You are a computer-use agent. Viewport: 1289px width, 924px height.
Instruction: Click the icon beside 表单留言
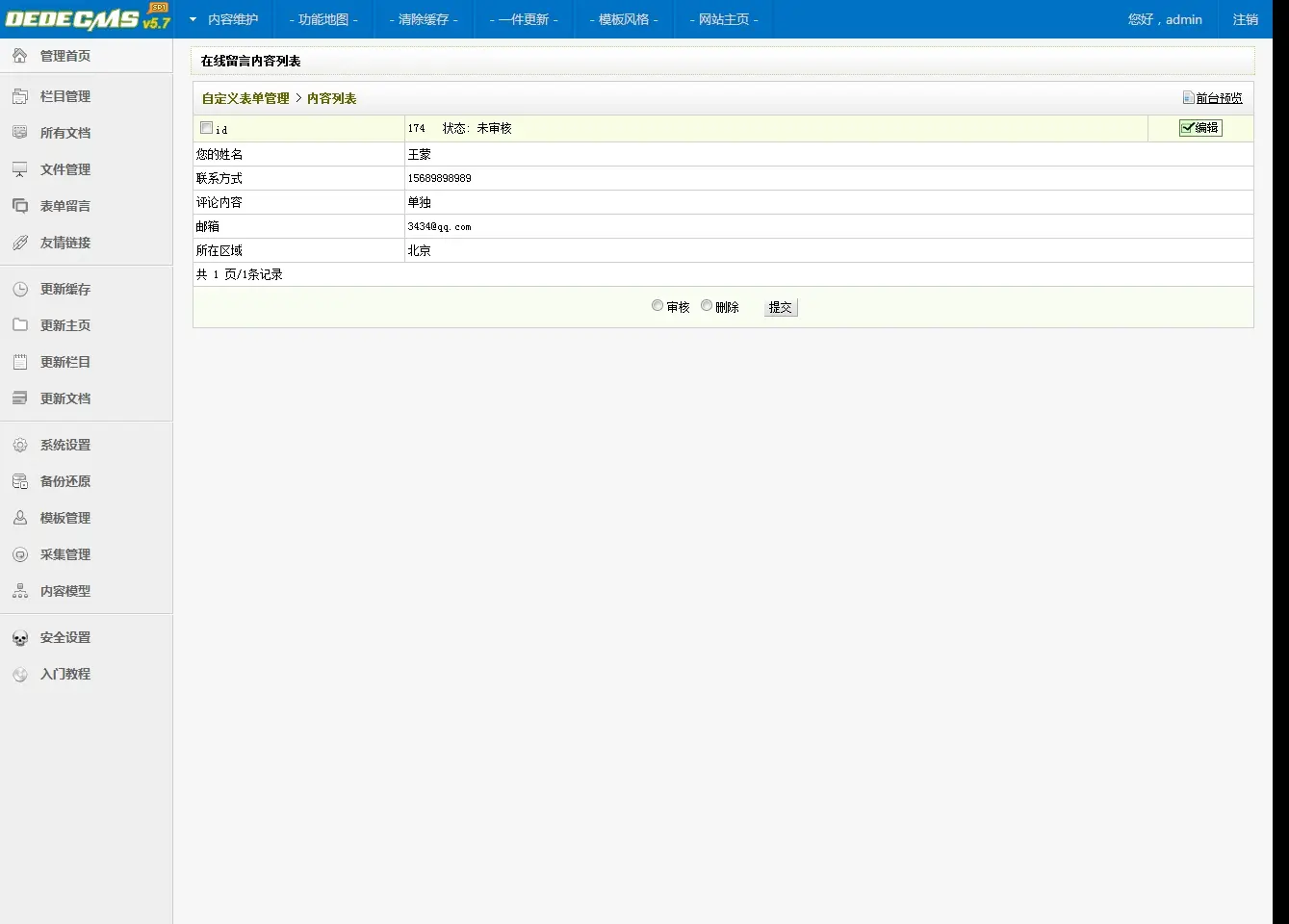20,206
